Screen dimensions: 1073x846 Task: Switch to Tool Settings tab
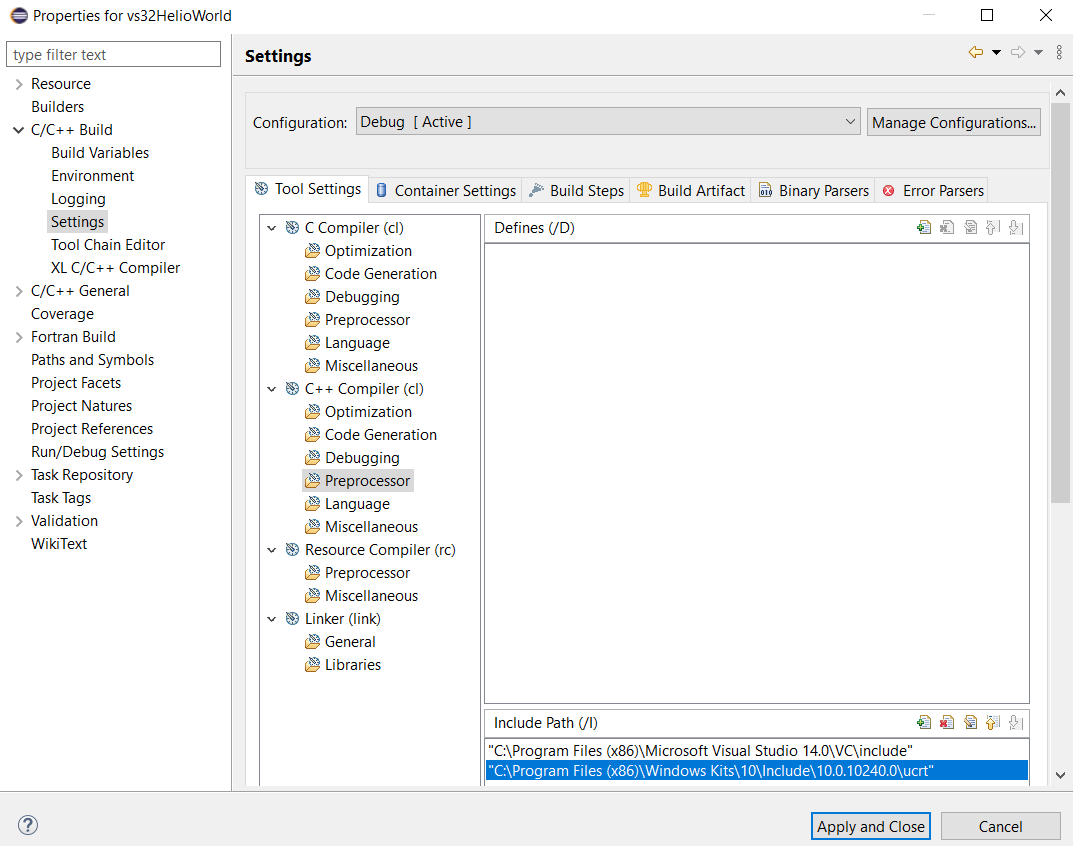pyautogui.click(x=307, y=189)
